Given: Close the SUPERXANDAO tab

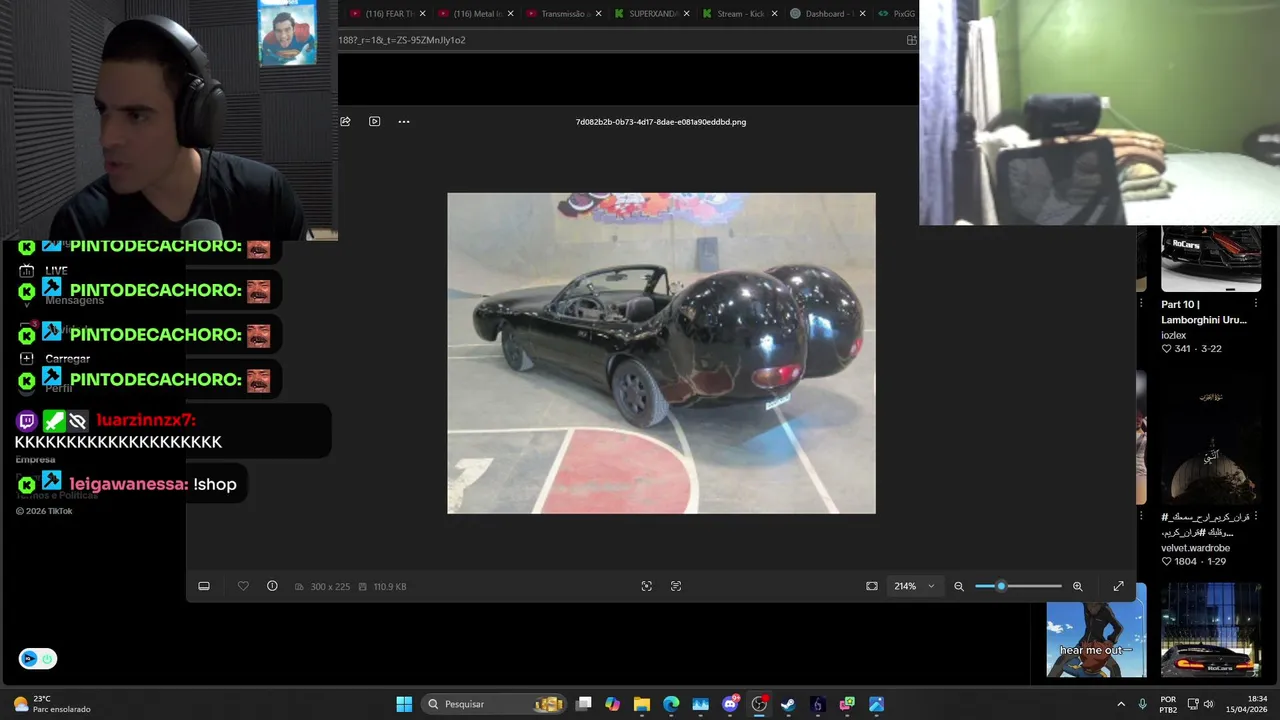Looking at the screenshot, I should pyautogui.click(x=687, y=14).
